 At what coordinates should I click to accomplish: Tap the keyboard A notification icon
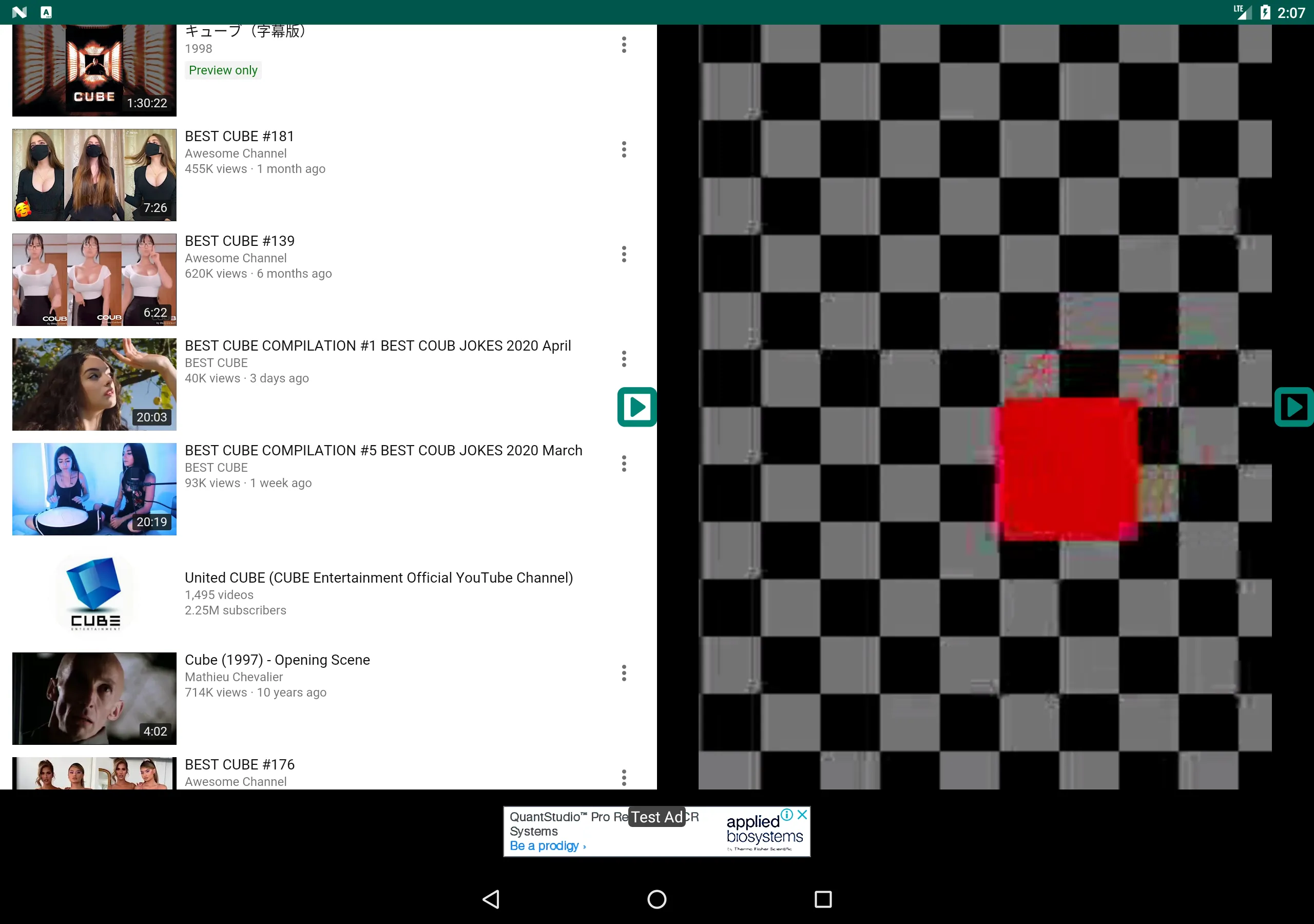point(46,12)
